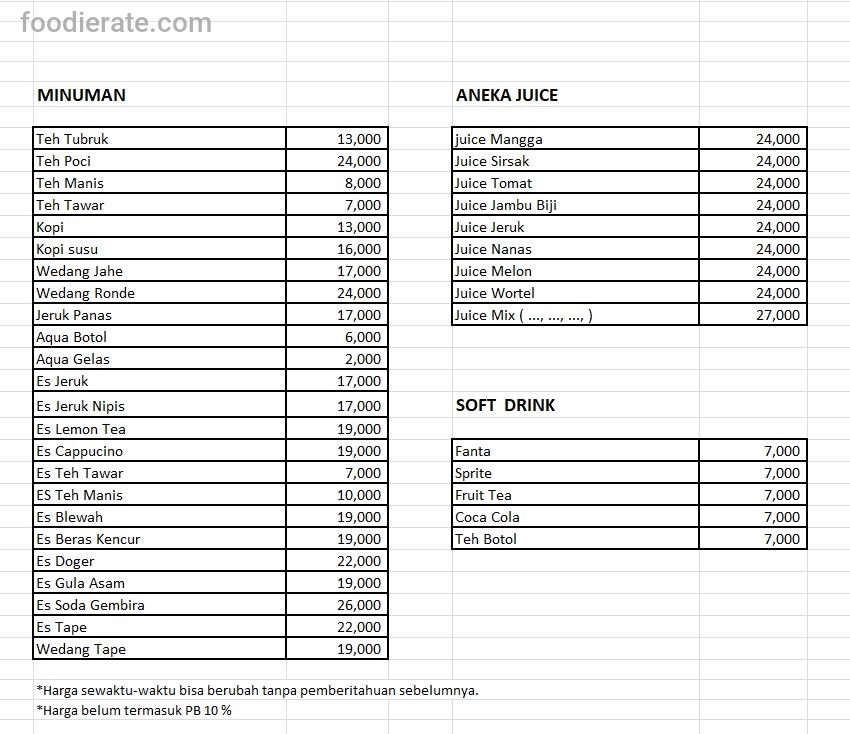Select the Wedang Ronde item cell
Screen dimensions: 850x734
[x=160, y=293]
